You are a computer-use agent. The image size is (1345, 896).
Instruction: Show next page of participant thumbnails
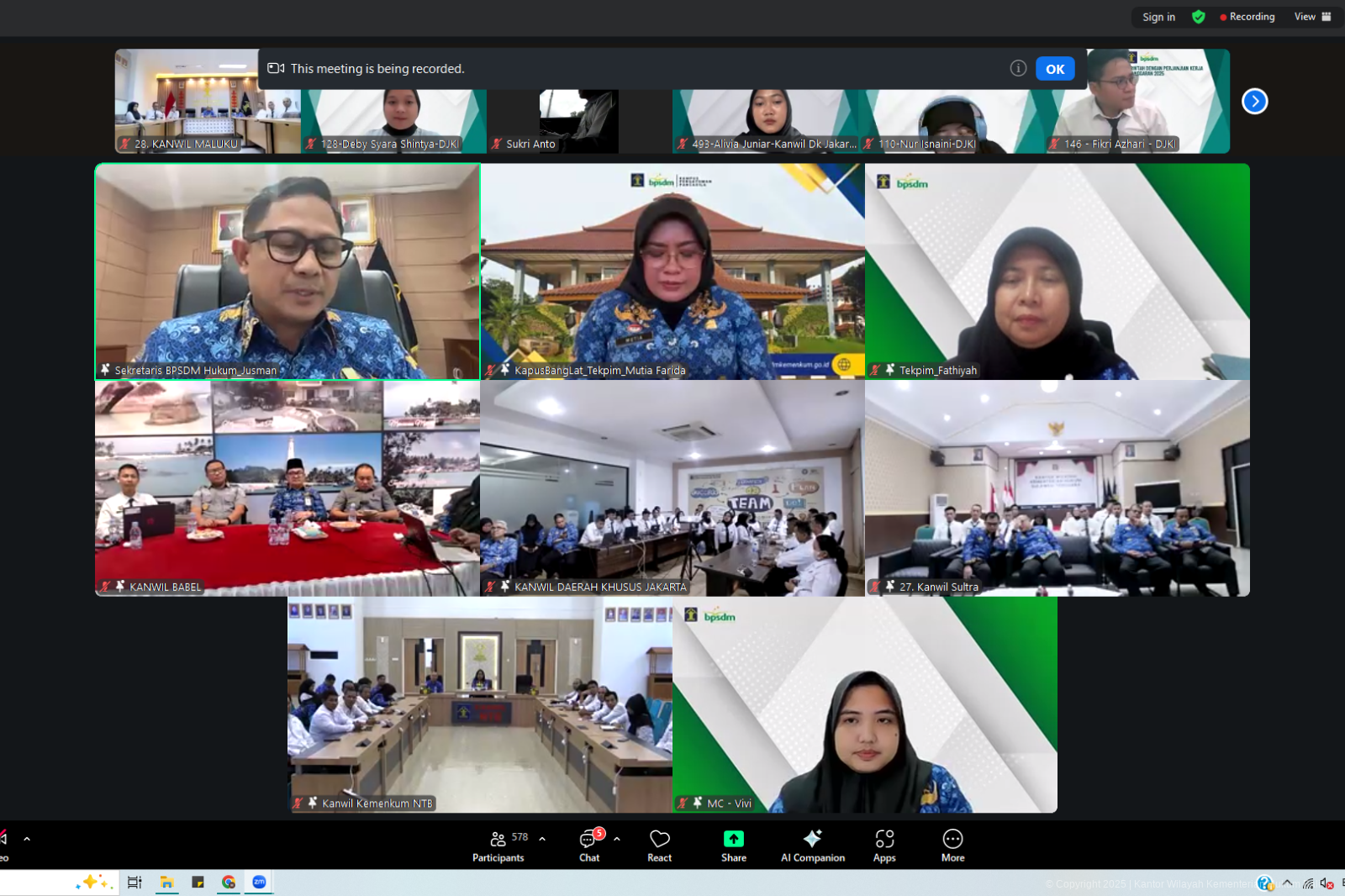click(x=1254, y=102)
